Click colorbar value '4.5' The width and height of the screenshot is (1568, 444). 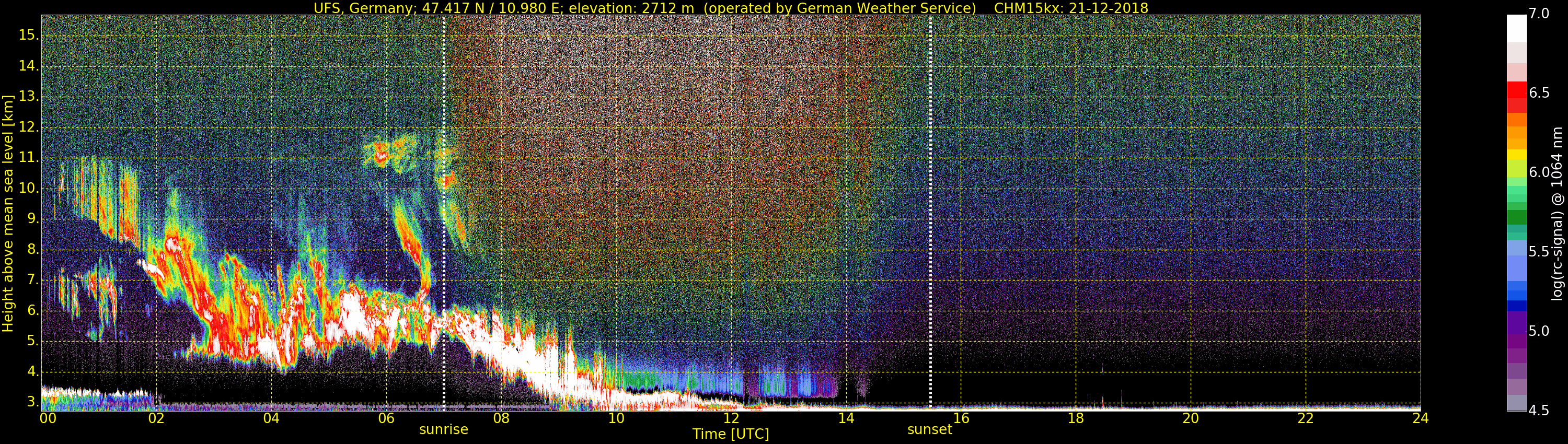pyautogui.click(x=1538, y=411)
